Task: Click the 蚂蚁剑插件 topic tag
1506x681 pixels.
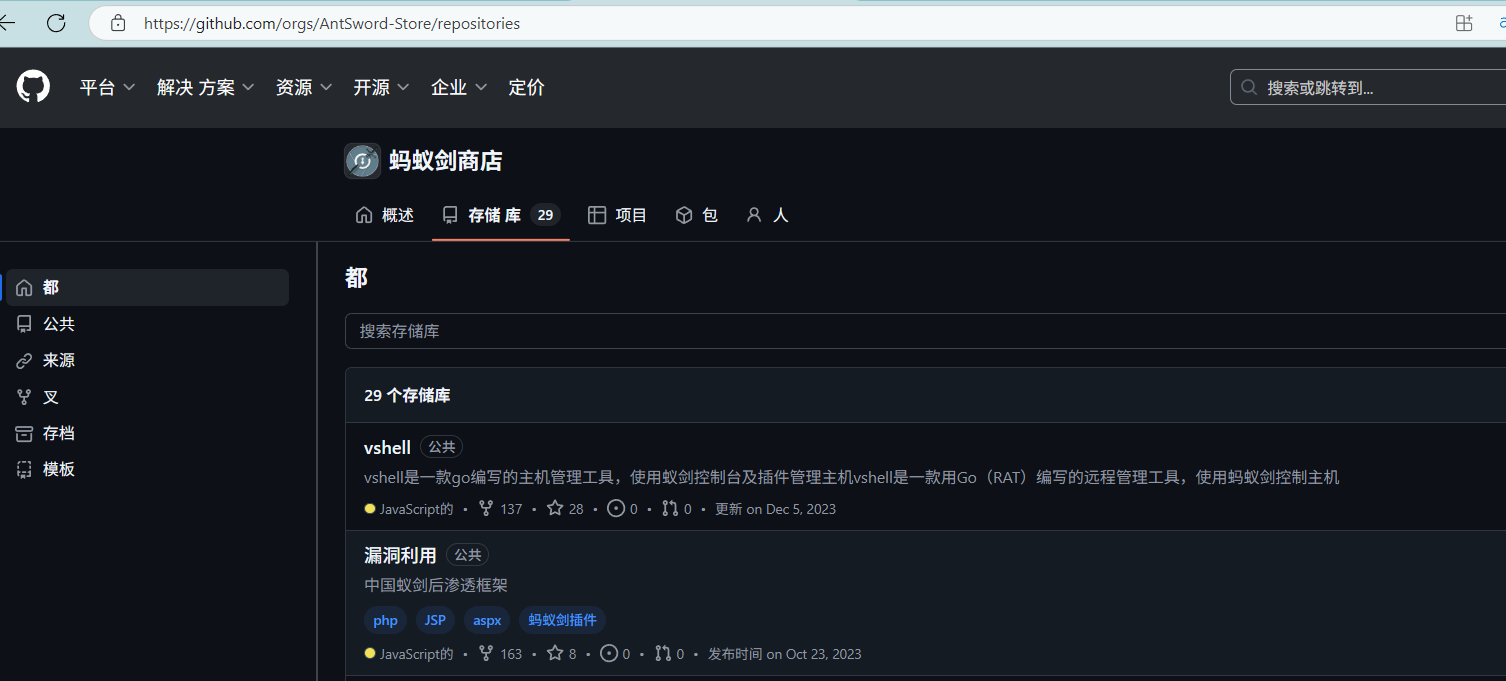Action: click(x=562, y=620)
